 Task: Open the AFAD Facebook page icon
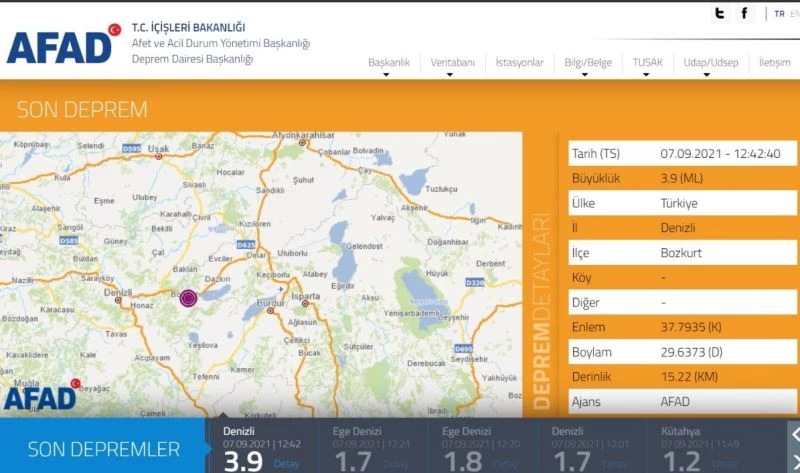point(745,14)
